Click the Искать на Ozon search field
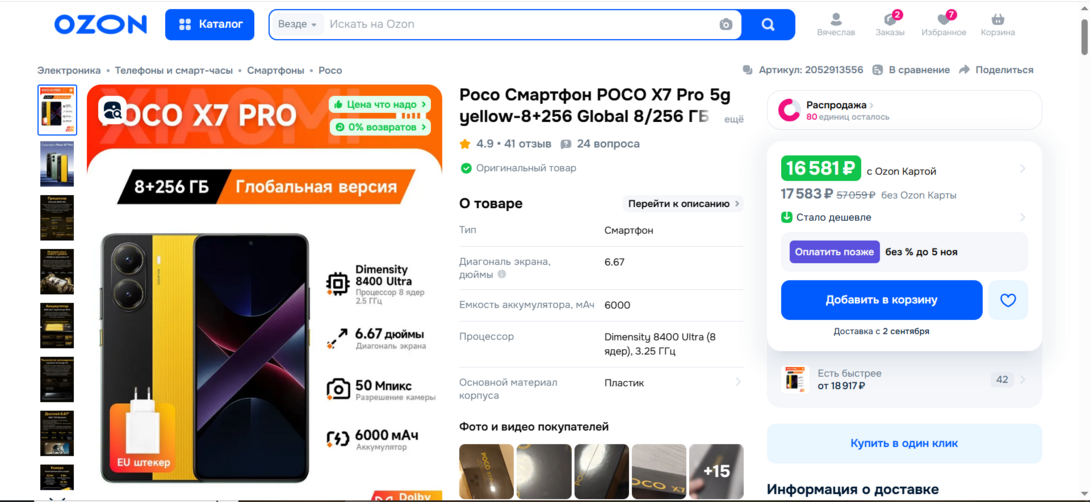Viewport: 1090px width, 502px height. point(520,25)
